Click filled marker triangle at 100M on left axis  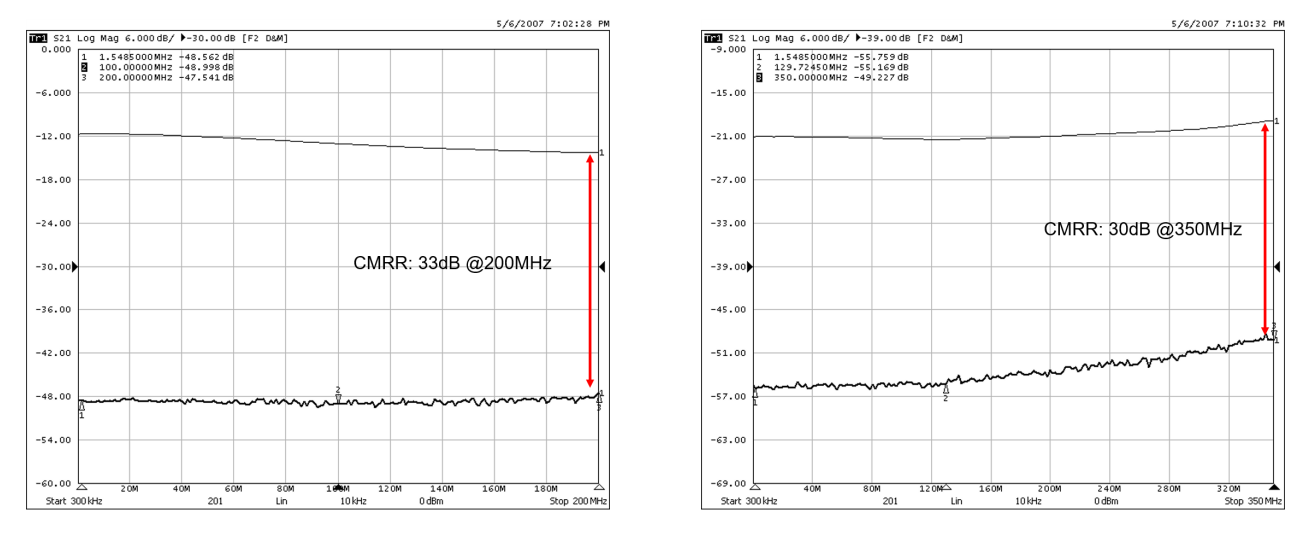point(339,487)
